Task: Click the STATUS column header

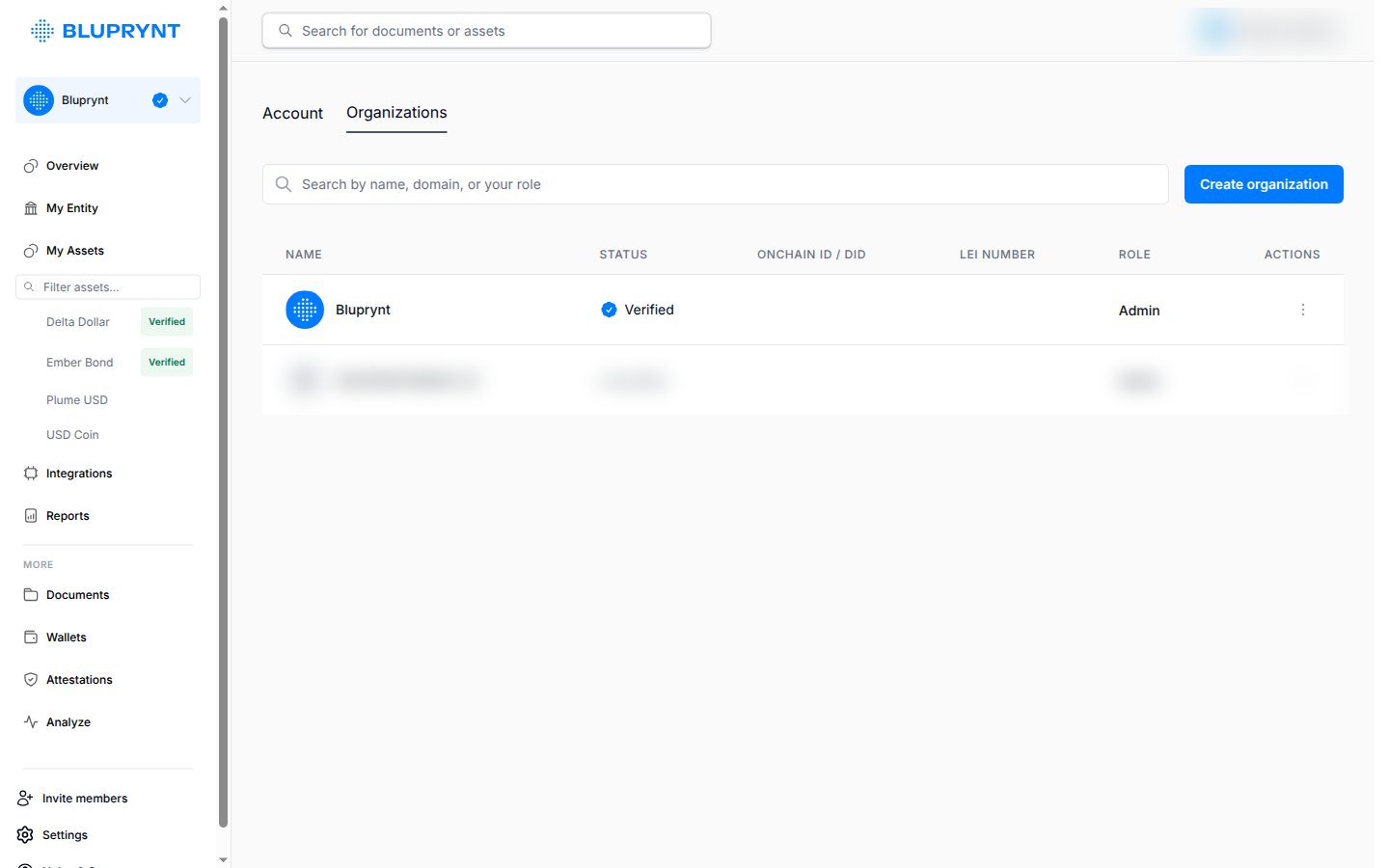Action: 623,255
